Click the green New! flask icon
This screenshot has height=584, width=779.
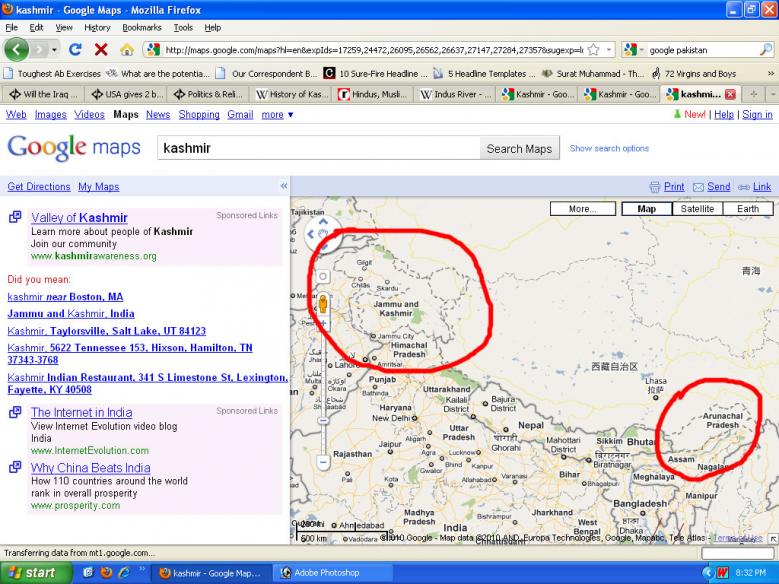pyautogui.click(x=677, y=114)
